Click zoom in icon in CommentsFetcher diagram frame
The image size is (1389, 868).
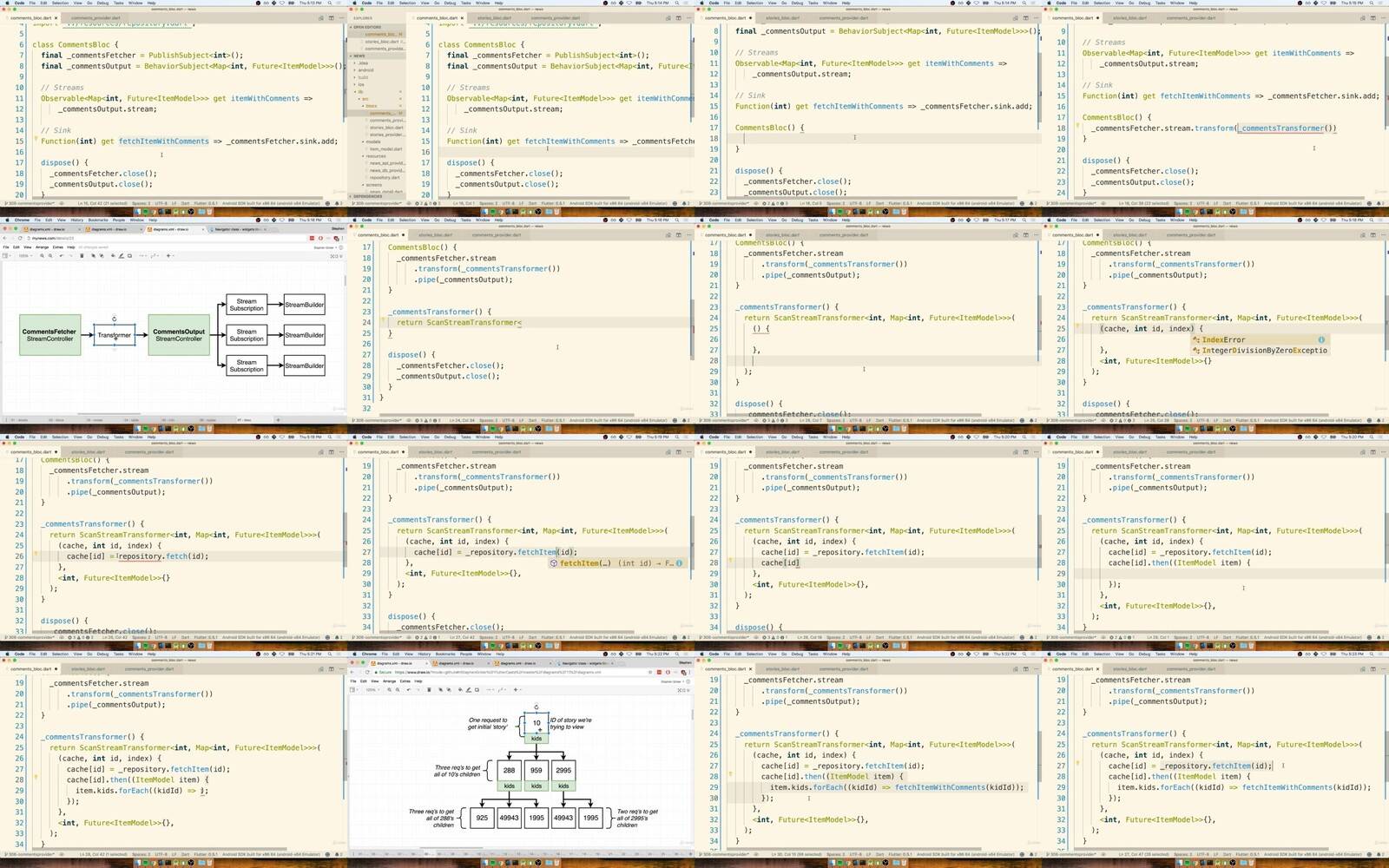click(42, 255)
